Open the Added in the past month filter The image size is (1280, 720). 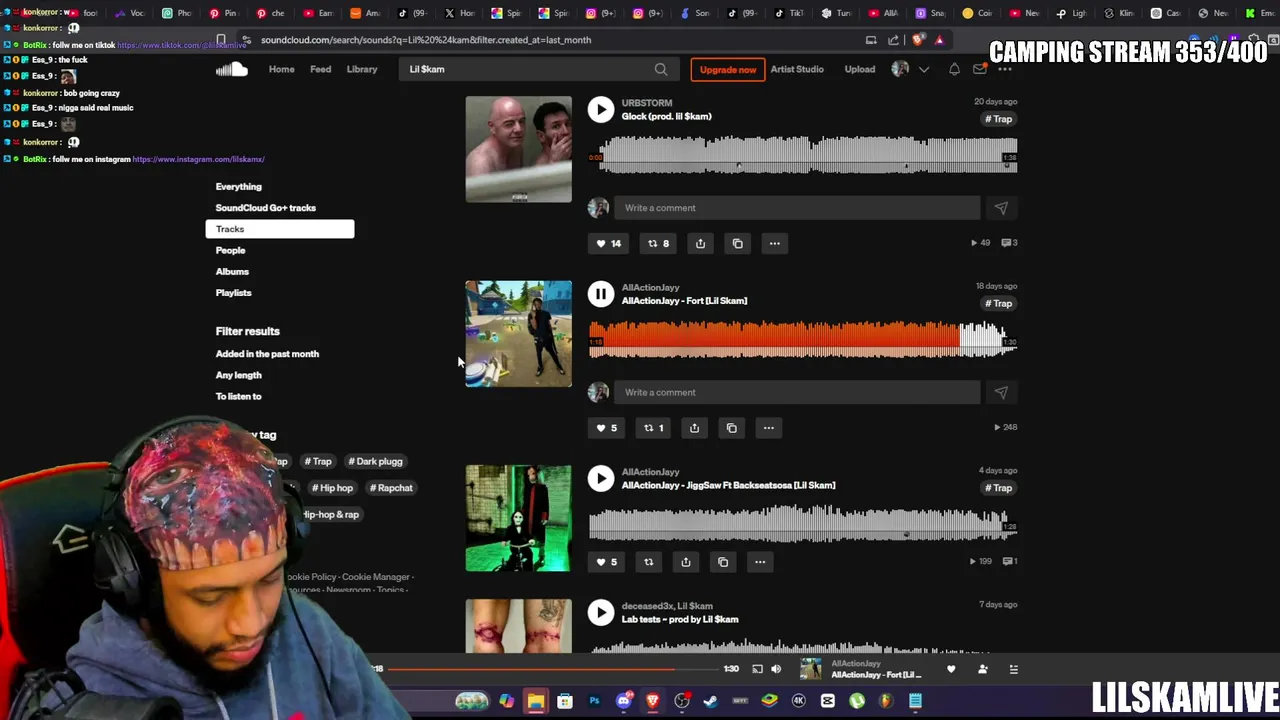tap(267, 354)
